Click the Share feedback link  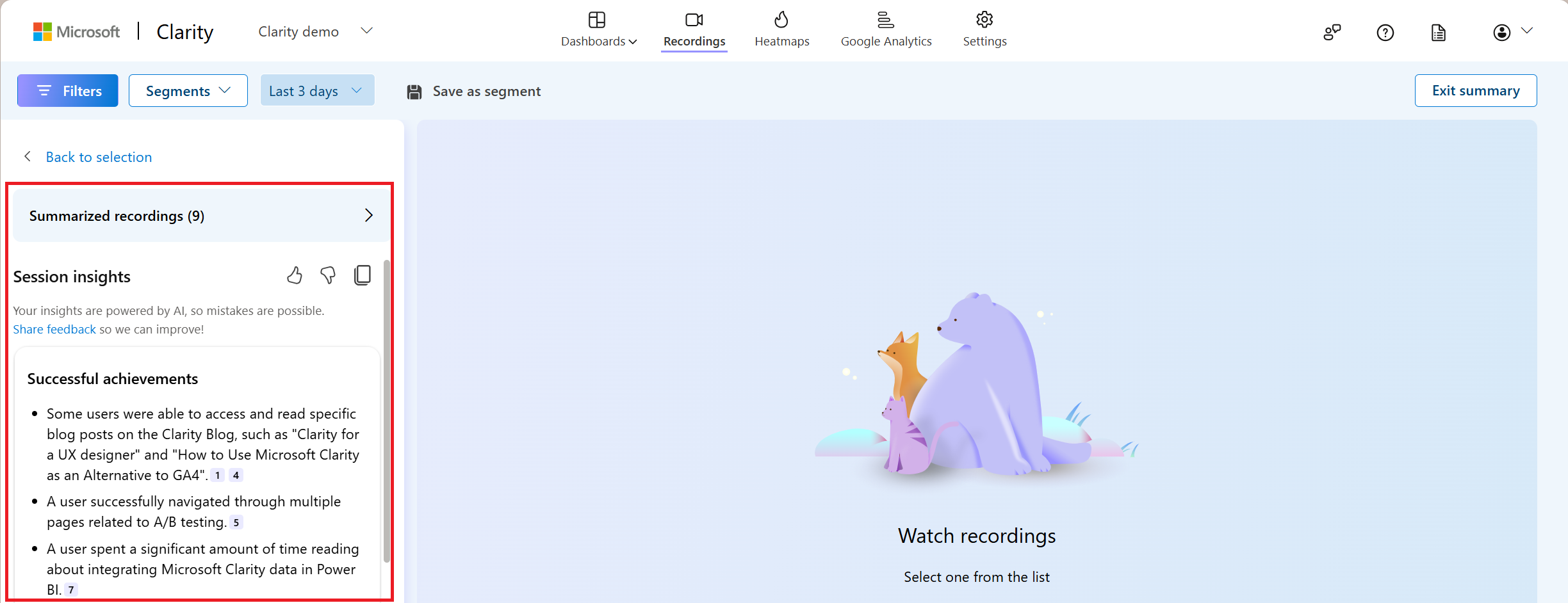coord(54,329)
